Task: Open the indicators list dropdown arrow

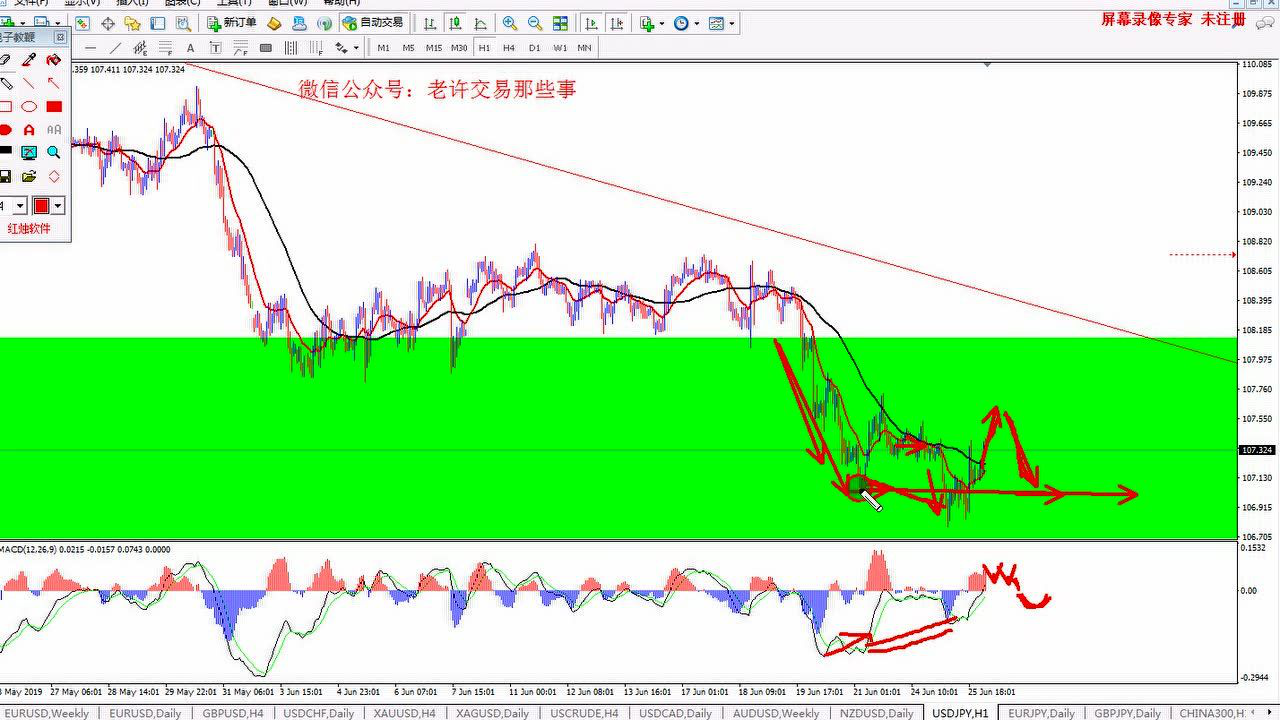Action: 664,23
